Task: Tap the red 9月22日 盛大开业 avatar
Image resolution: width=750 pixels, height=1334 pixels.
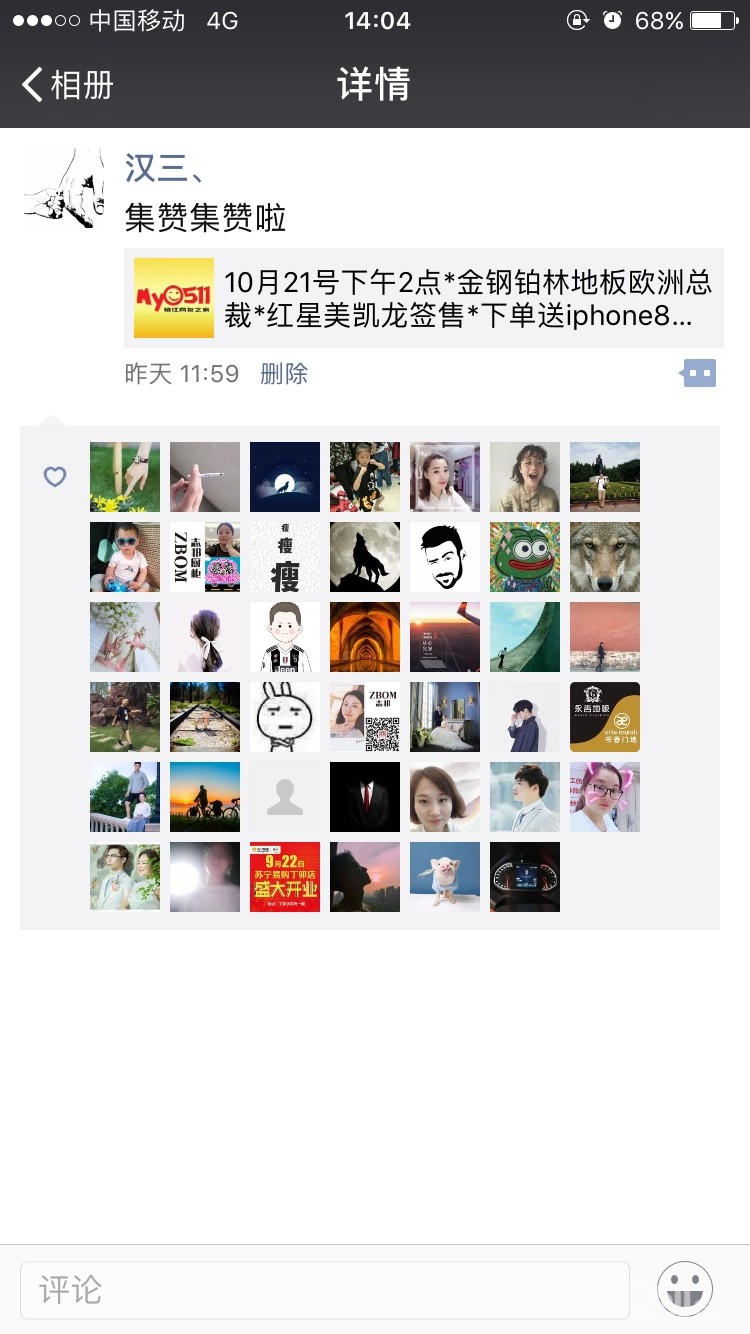Action: [285, 877]
